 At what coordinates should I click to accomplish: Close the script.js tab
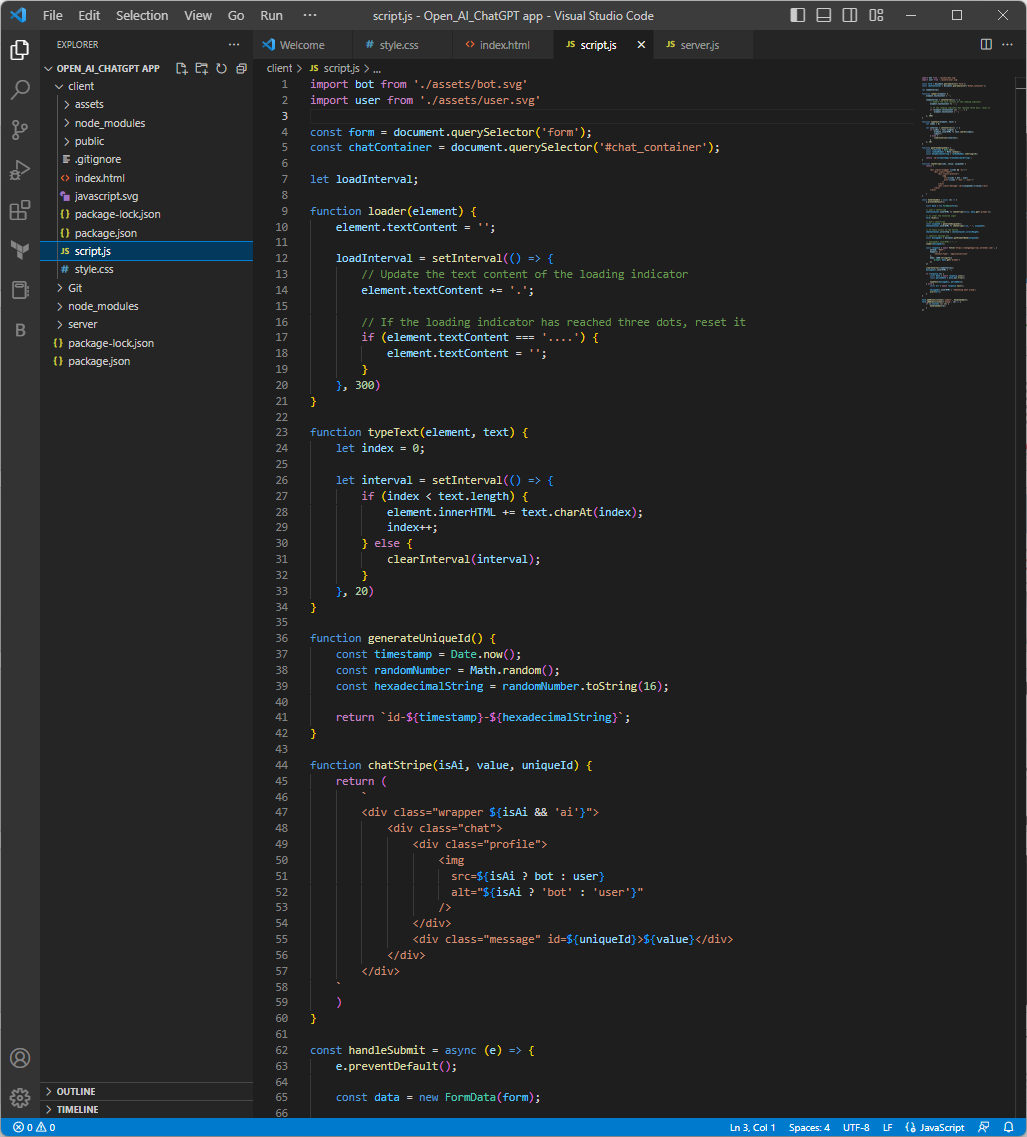(x=641, y=45)
